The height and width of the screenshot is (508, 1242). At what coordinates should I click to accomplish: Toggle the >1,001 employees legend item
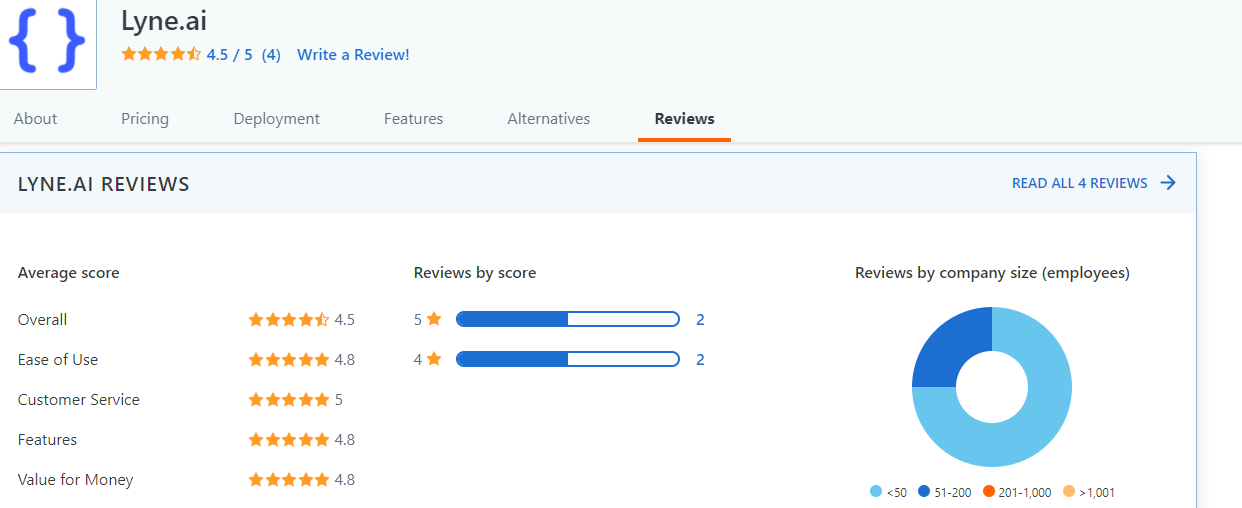pyautogui.click(x=1089, y=492)
